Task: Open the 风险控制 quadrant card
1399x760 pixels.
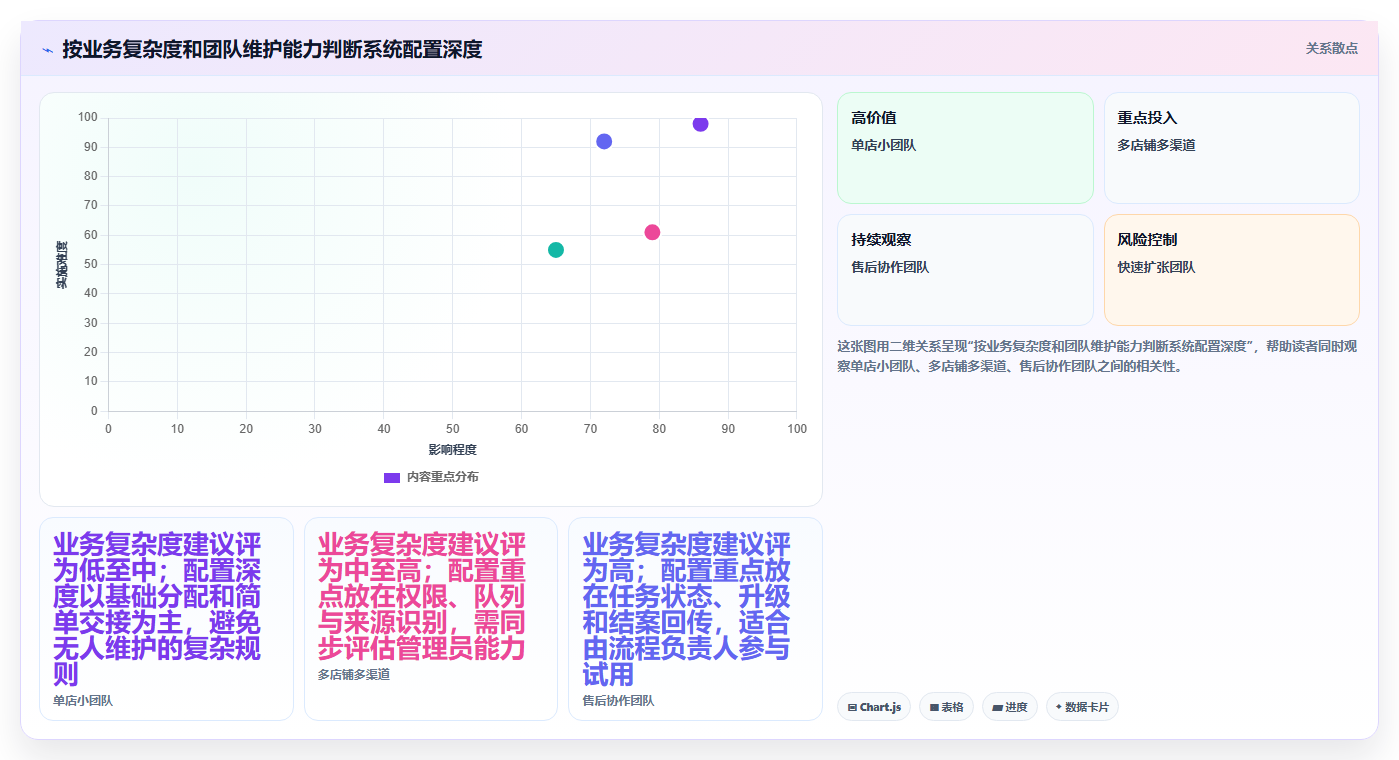Action: pos(1232,270)
